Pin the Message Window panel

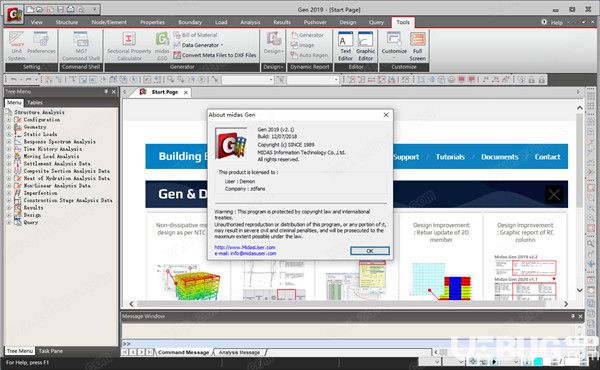(x=573, y=316)
